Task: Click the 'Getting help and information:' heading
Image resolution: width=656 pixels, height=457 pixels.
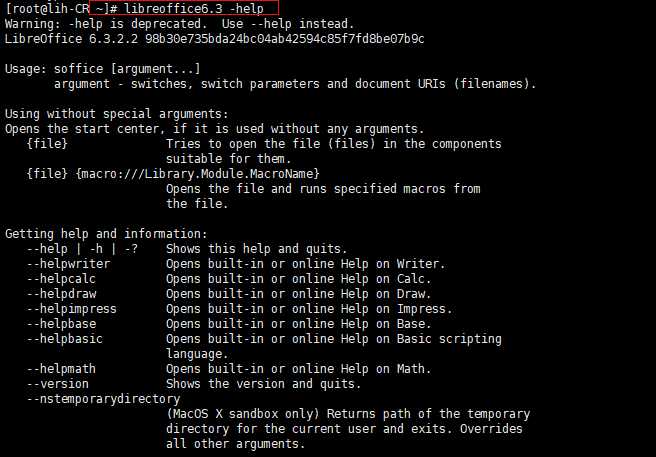Action: (106, 234)
